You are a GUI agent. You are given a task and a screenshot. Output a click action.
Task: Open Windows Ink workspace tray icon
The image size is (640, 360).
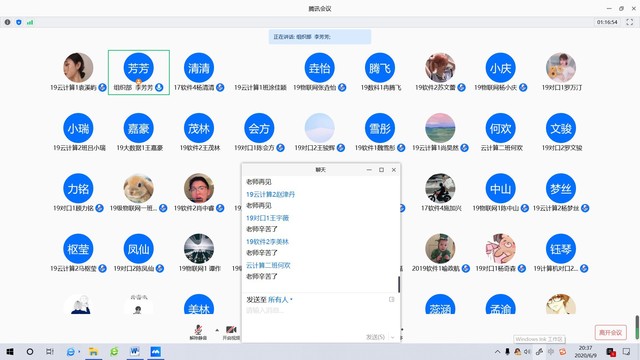(539, 351)
